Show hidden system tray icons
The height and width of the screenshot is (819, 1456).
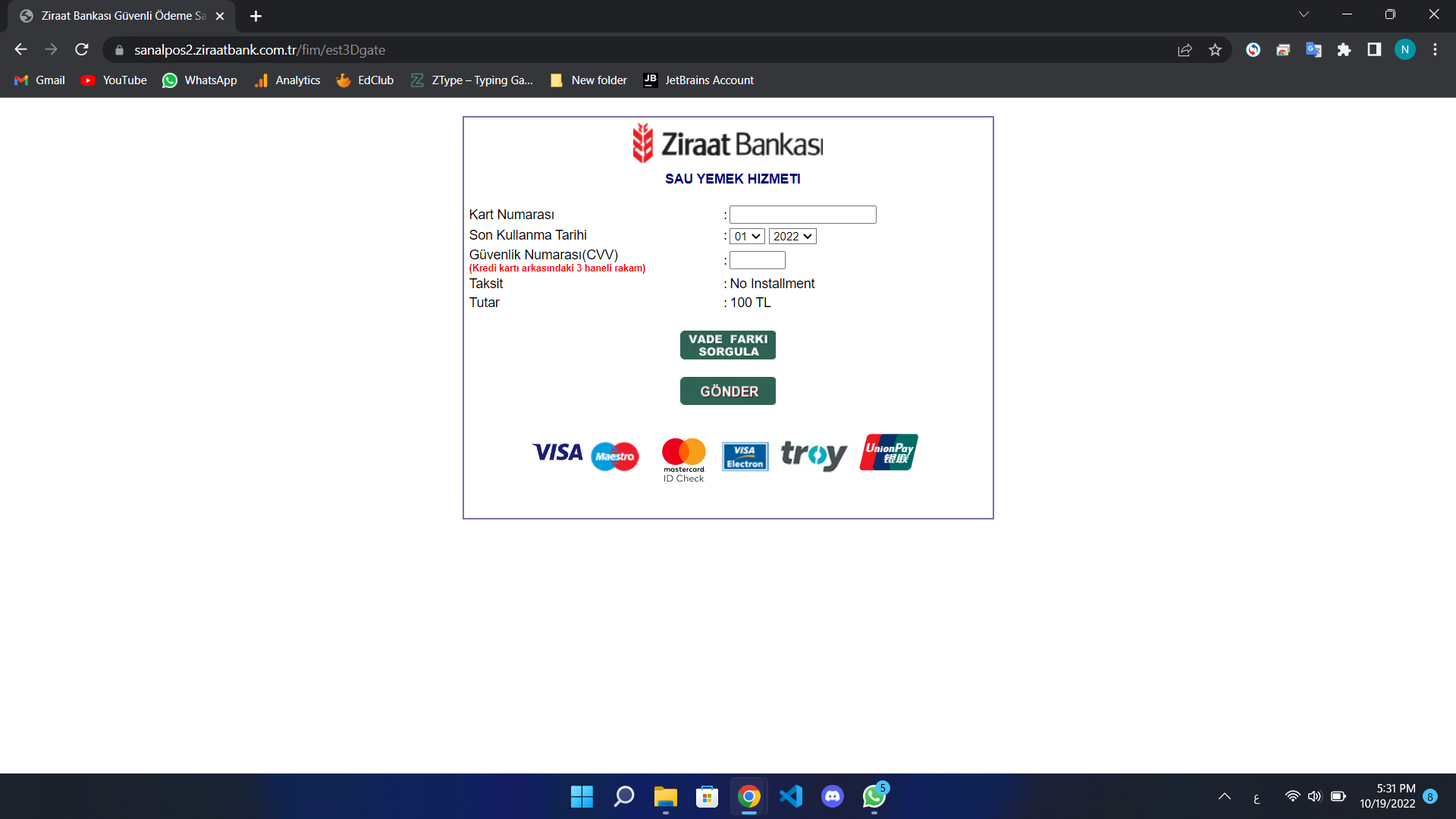[1224, 796]
